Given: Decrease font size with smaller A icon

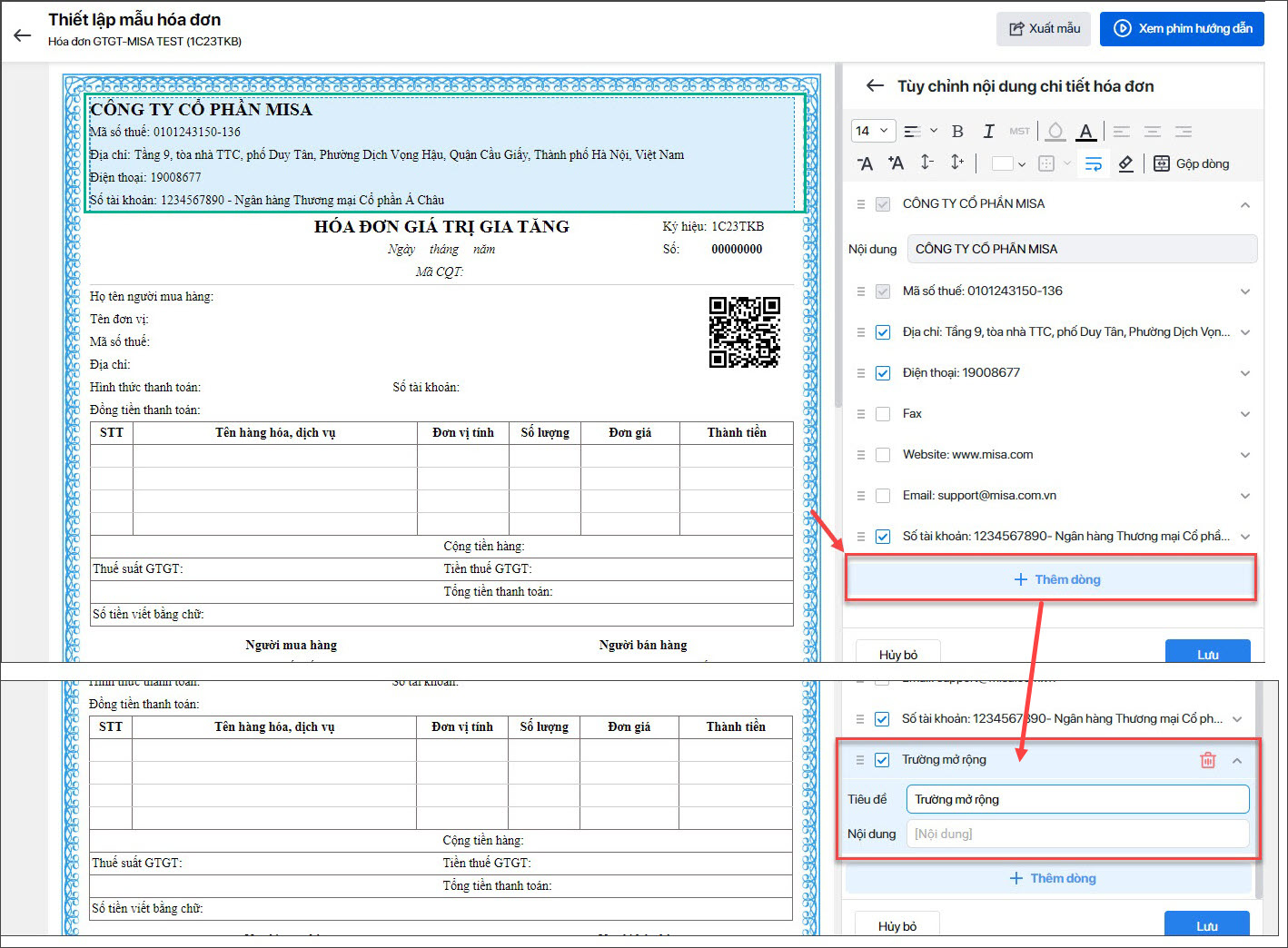Looking at the screenshot, I should point(865,163).
